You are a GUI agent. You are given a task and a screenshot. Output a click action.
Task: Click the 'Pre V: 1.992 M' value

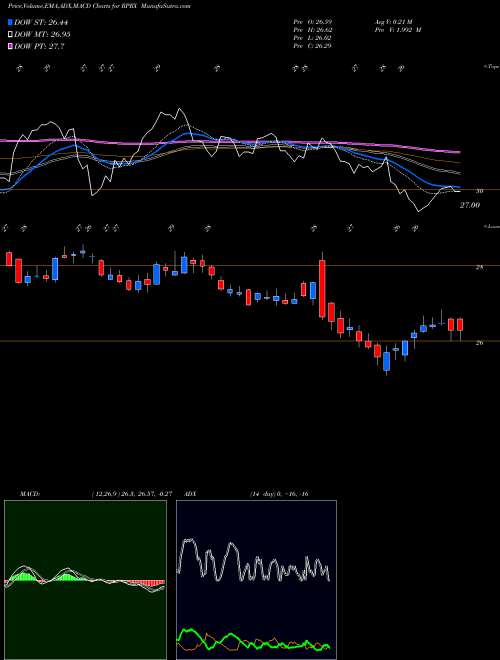[397, 29]
